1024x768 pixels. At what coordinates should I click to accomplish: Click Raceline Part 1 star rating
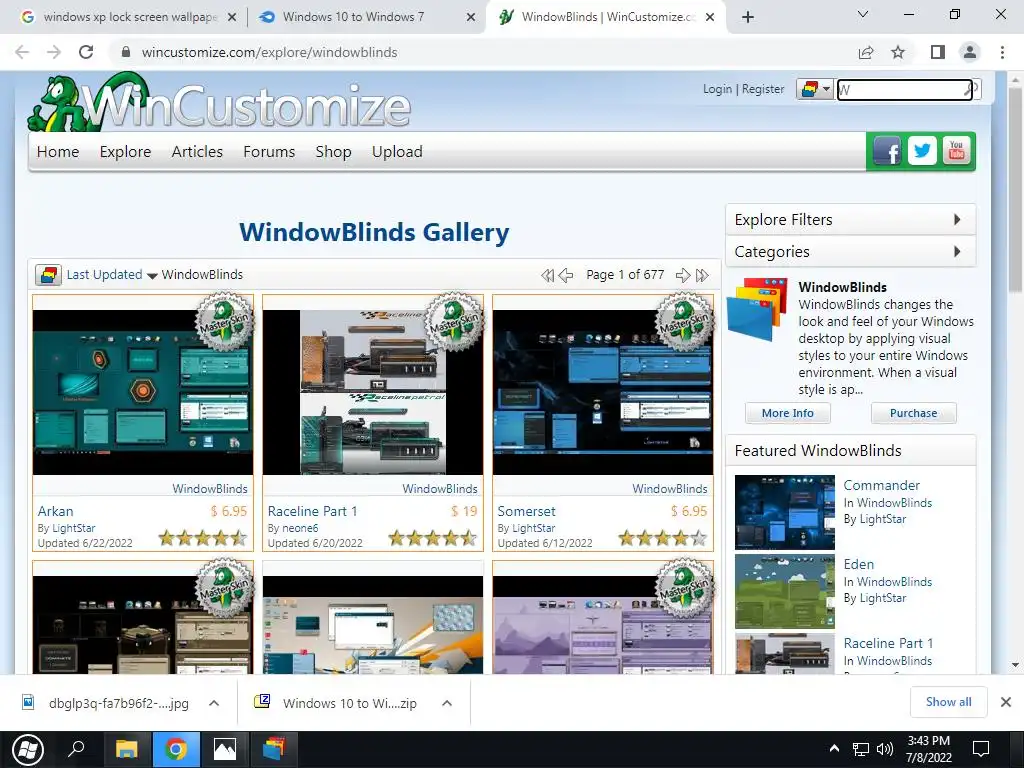[433, 538]
